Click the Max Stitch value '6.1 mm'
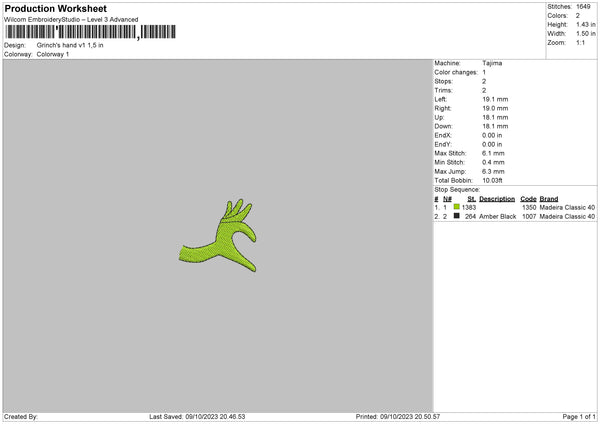 [493, 153]
